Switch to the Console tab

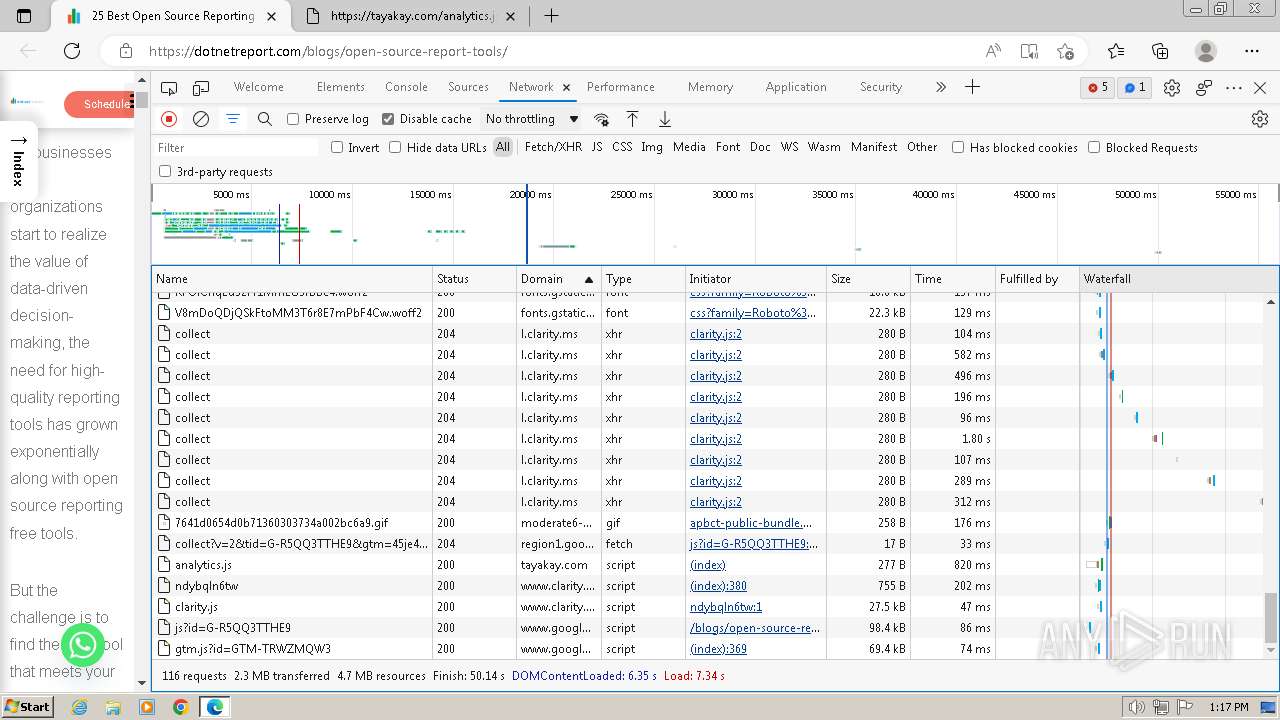(406, 88)
